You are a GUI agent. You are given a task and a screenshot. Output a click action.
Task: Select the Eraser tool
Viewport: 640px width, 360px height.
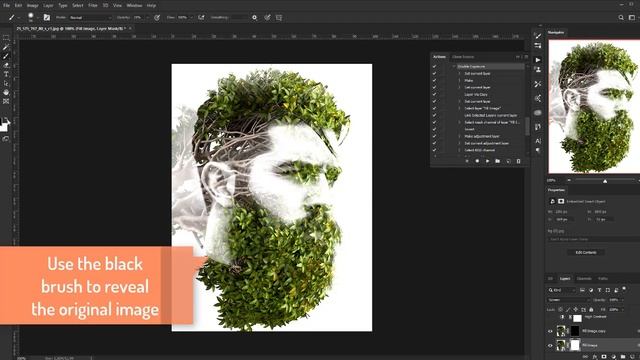click(x=6, y=65)
